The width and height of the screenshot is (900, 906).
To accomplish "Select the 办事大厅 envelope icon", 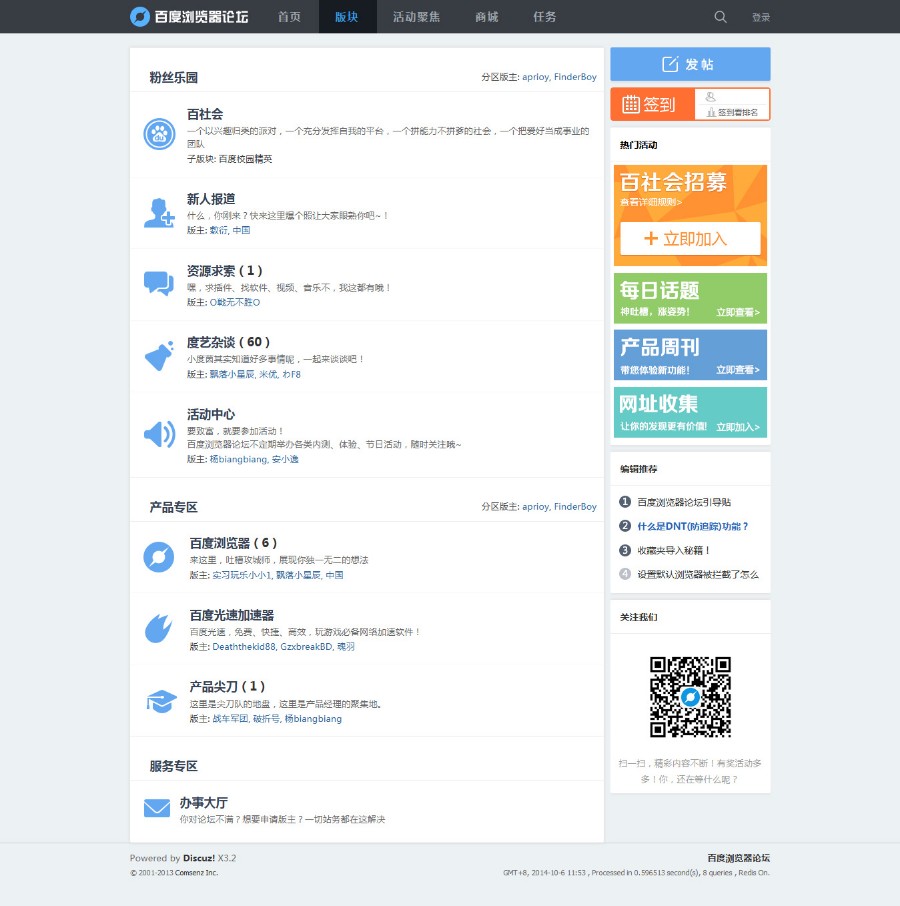I will click(x=157, y=808).
